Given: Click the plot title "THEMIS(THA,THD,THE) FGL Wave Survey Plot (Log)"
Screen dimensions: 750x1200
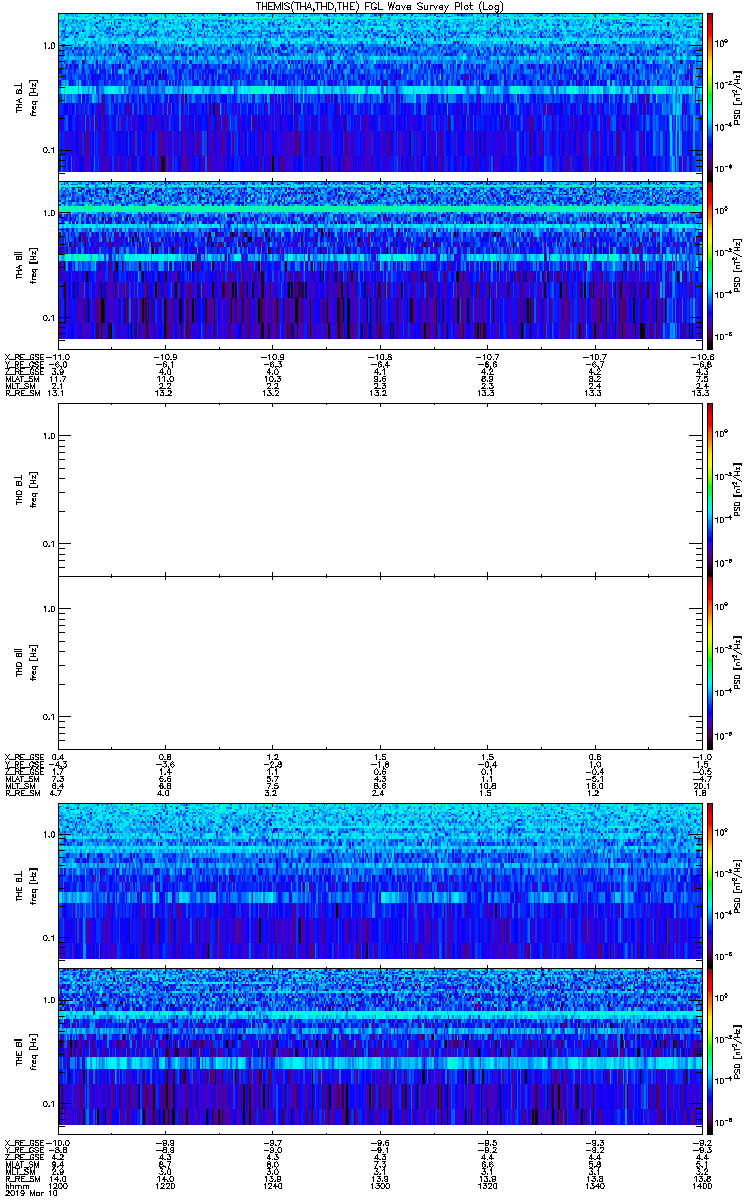Looking at the screenshot, I should 381,6.
